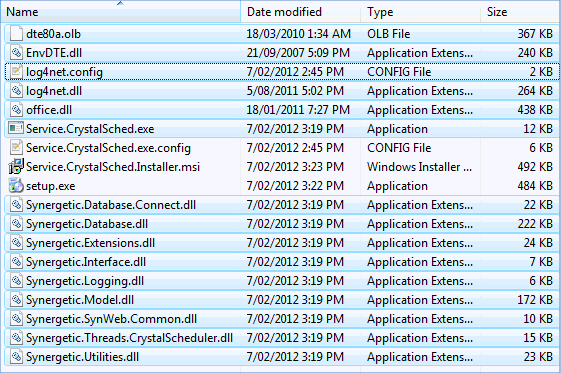Click the date 18/01/2011 7:27 PM
561x373 pixels.
(298, 110)
